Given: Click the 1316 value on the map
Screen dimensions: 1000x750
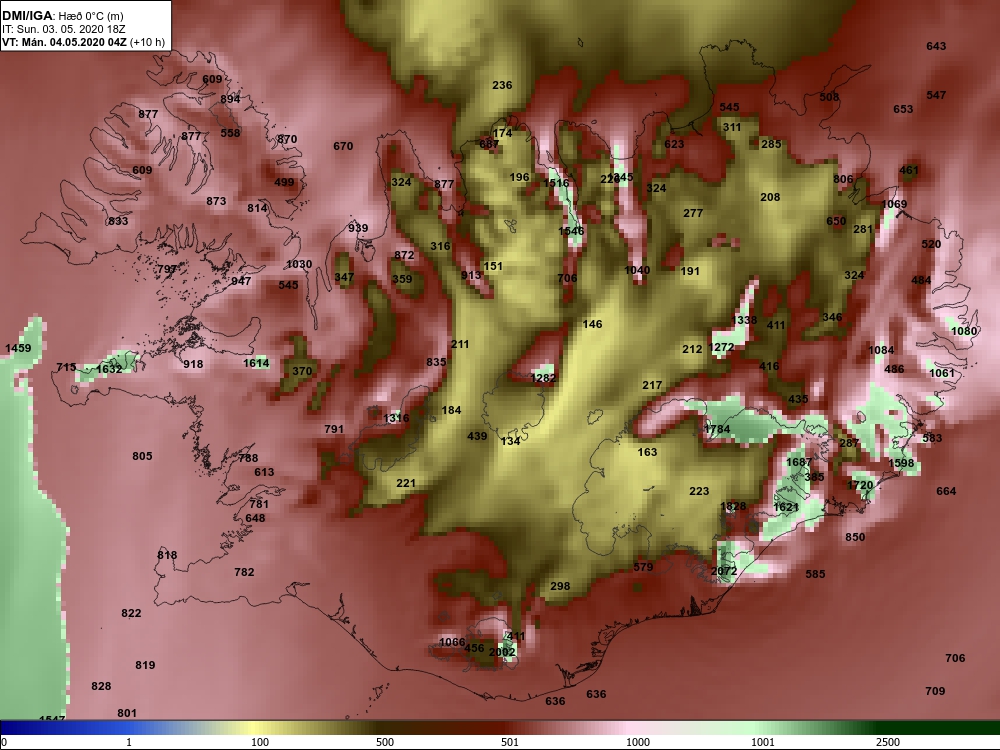Looking at the screenshot, I should click(396, 418).
